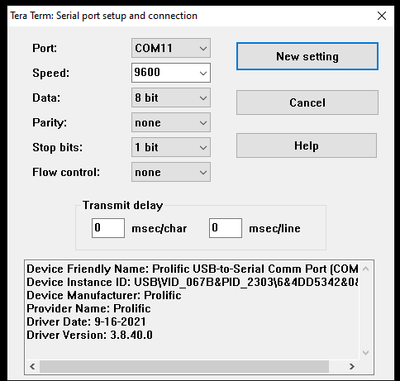Click the horizontal scrollbar thumb in device info

(x=184, y=366)
